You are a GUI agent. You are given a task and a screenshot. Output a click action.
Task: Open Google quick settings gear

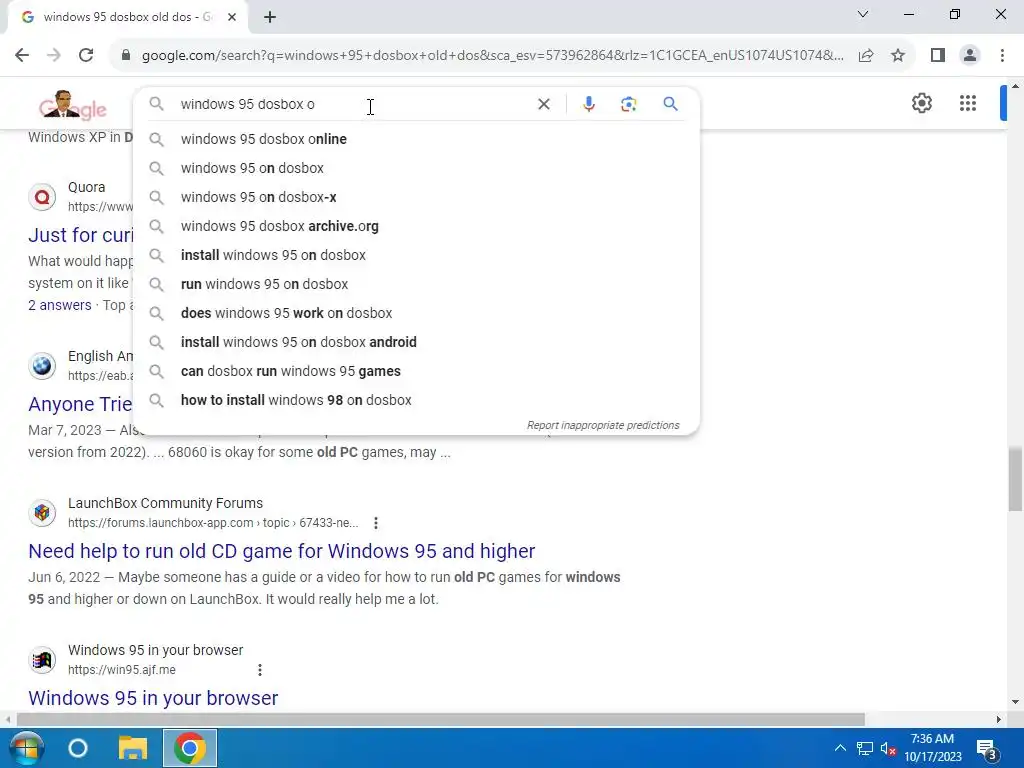click(921, 103)
